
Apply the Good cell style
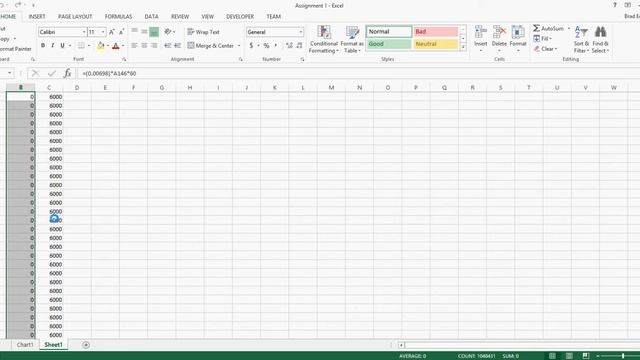389,44
